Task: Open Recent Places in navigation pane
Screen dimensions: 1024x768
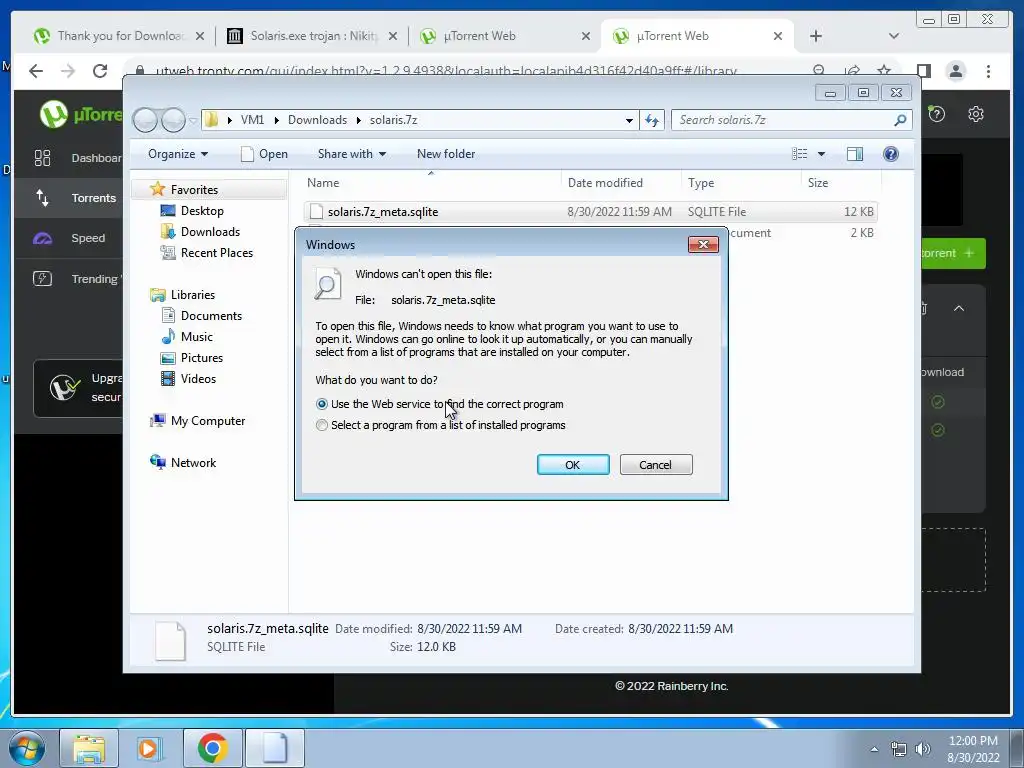Action: click(216, 253)
